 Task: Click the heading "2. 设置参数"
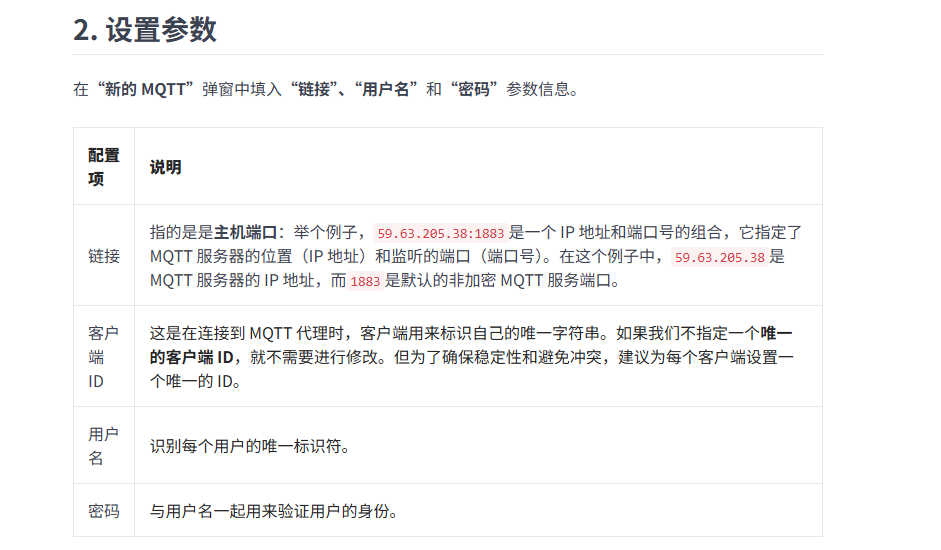145,29
